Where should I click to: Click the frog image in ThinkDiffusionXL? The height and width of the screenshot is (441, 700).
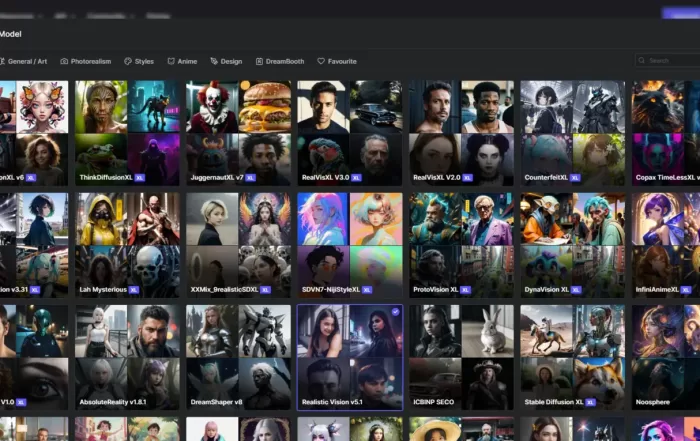pos(101,159)
